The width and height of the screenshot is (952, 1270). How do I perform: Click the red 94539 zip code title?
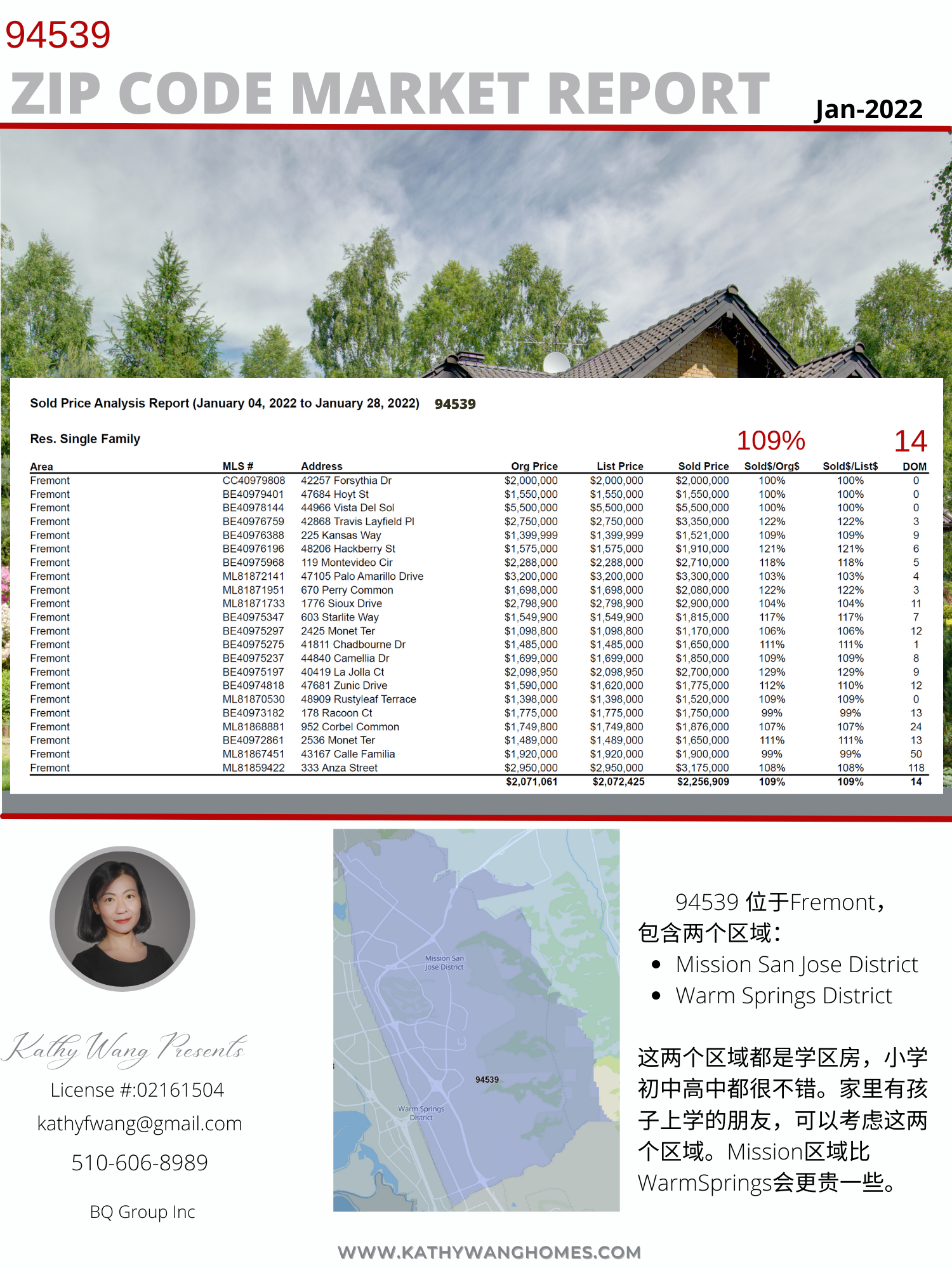point(58,35)
